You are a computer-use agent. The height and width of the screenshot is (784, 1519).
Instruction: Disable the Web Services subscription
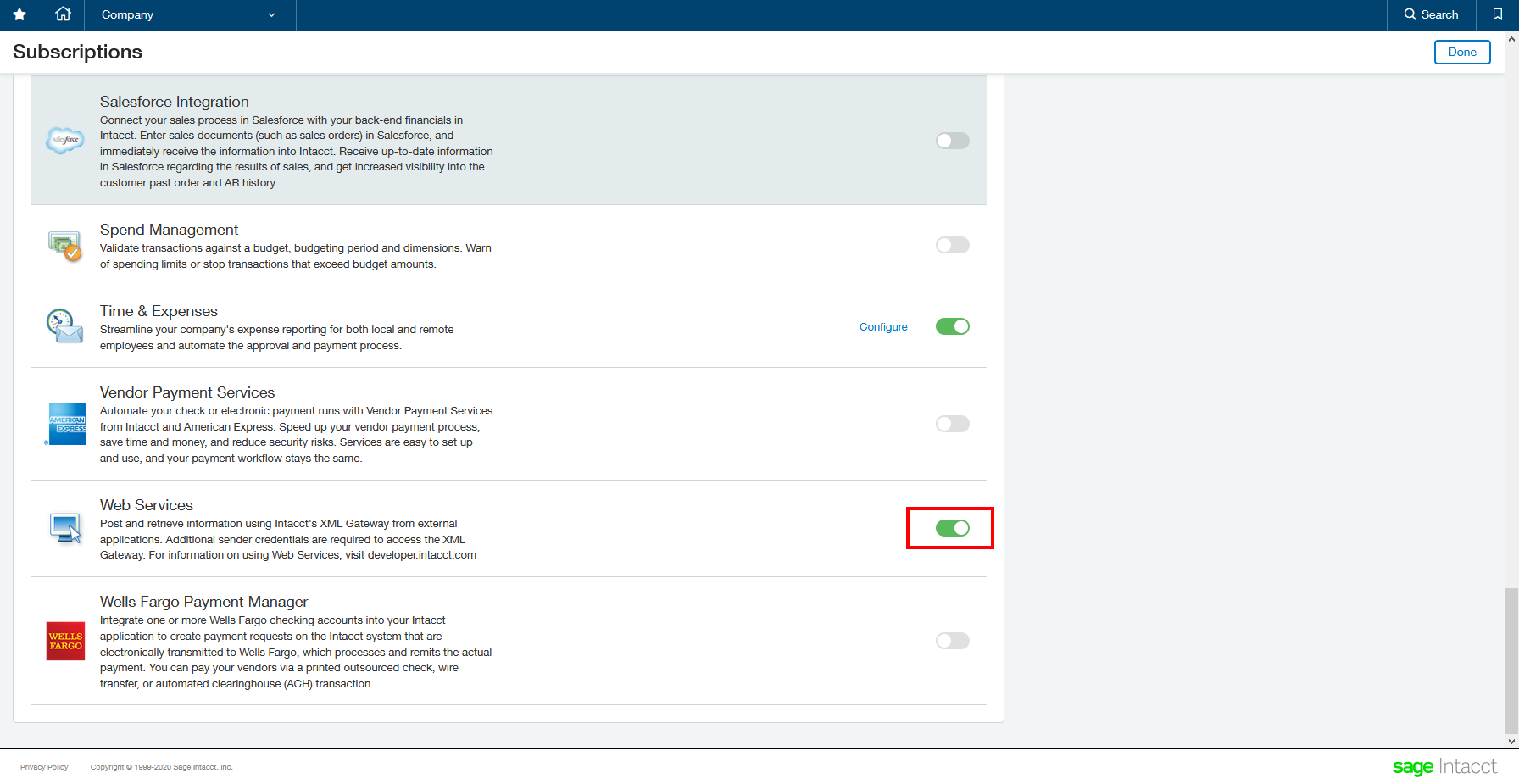tap(952, 527)
